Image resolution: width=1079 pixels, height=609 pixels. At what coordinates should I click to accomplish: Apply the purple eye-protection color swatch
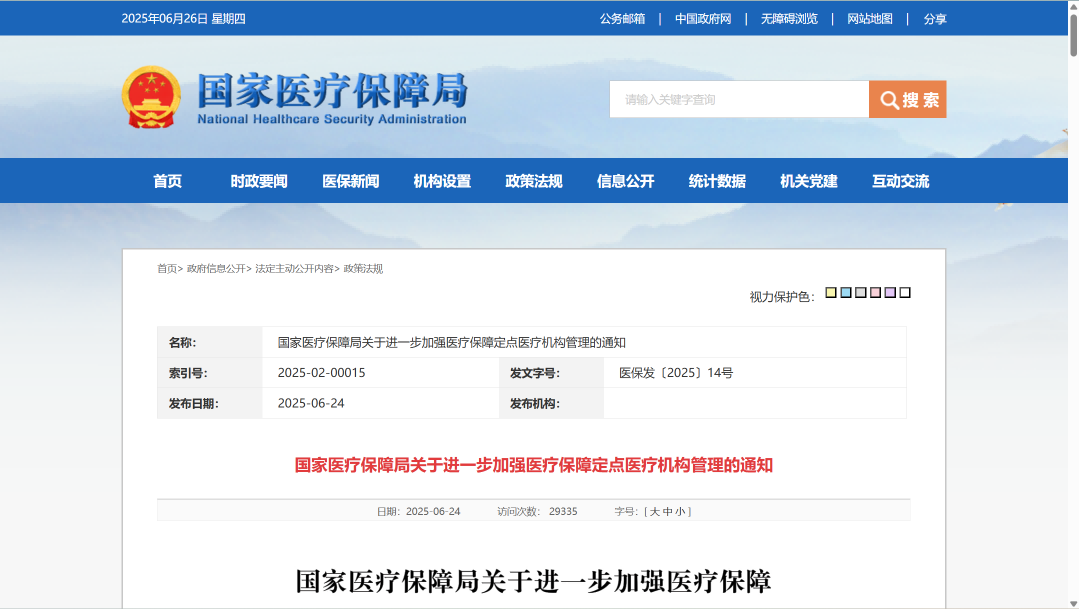(890, 293)
